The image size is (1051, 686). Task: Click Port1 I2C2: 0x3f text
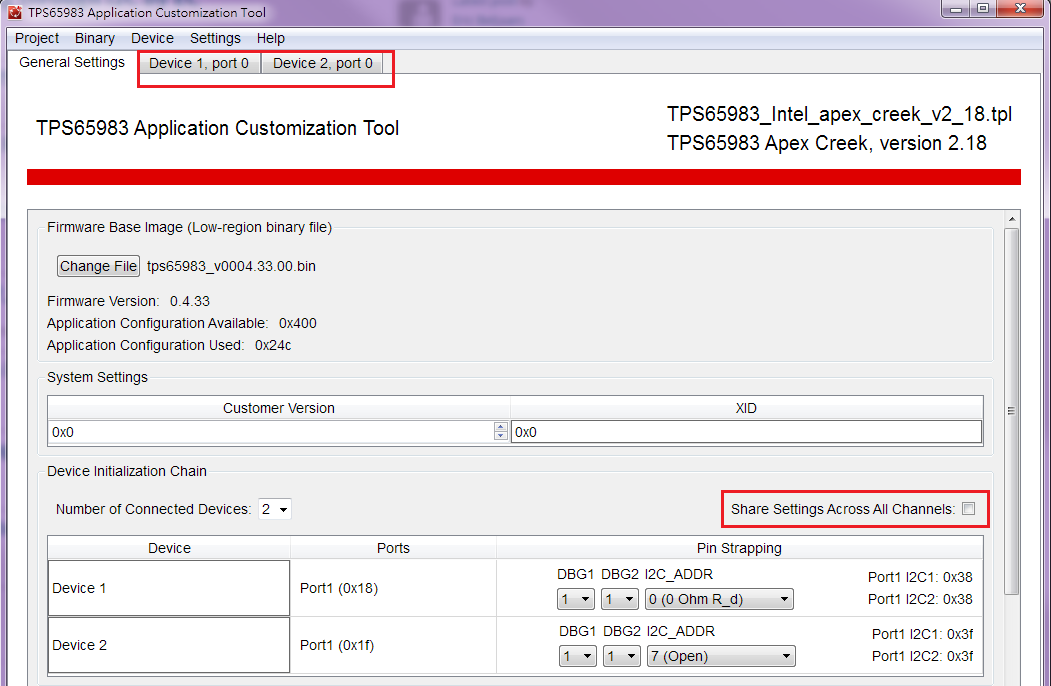[x=922, y=656]
